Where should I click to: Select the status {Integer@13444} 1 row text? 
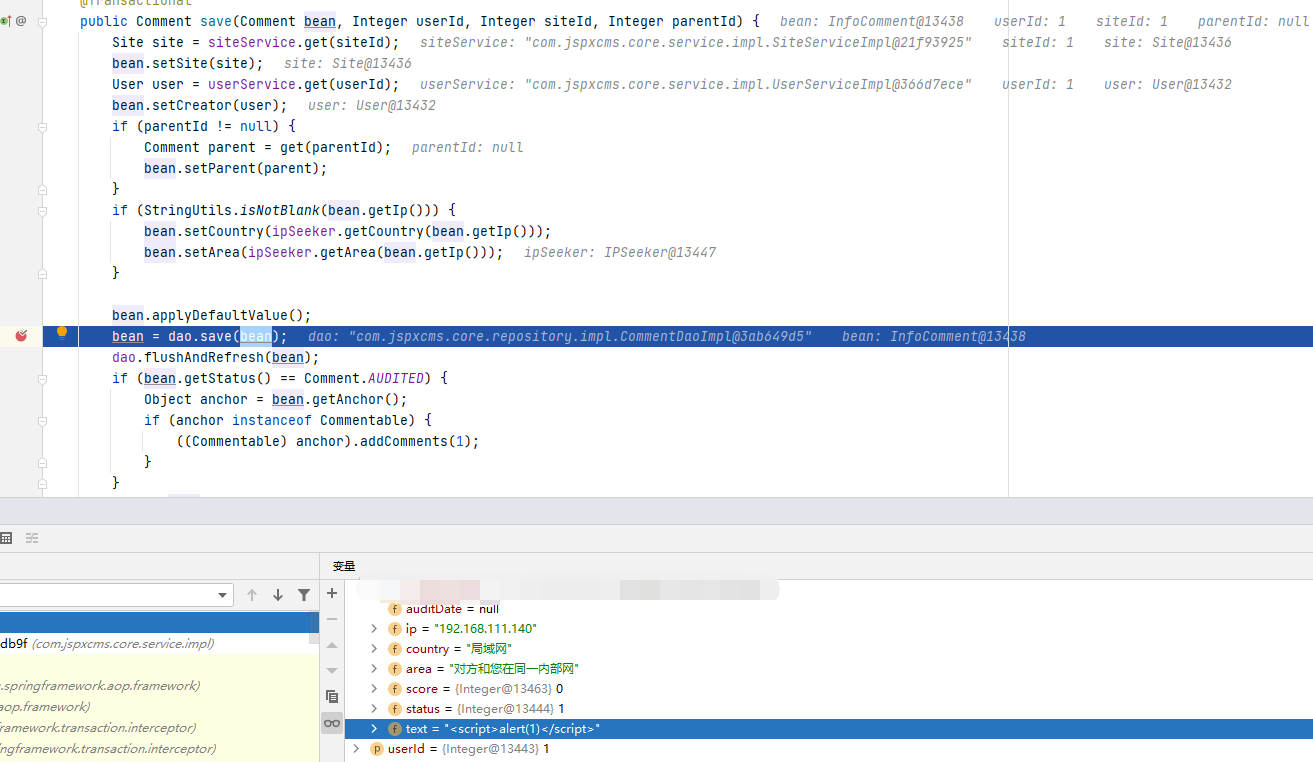(x=485, y=709)
